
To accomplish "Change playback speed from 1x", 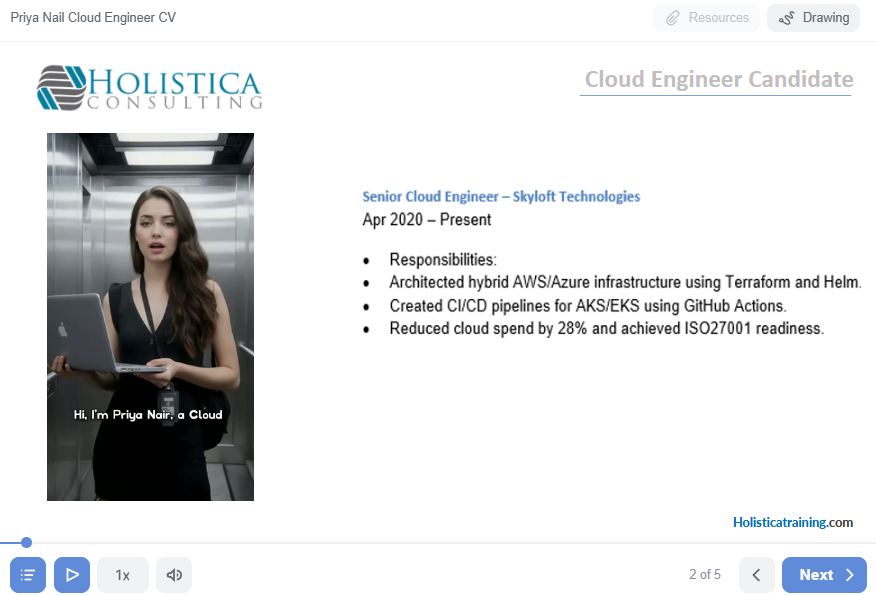I will point(123,574).
